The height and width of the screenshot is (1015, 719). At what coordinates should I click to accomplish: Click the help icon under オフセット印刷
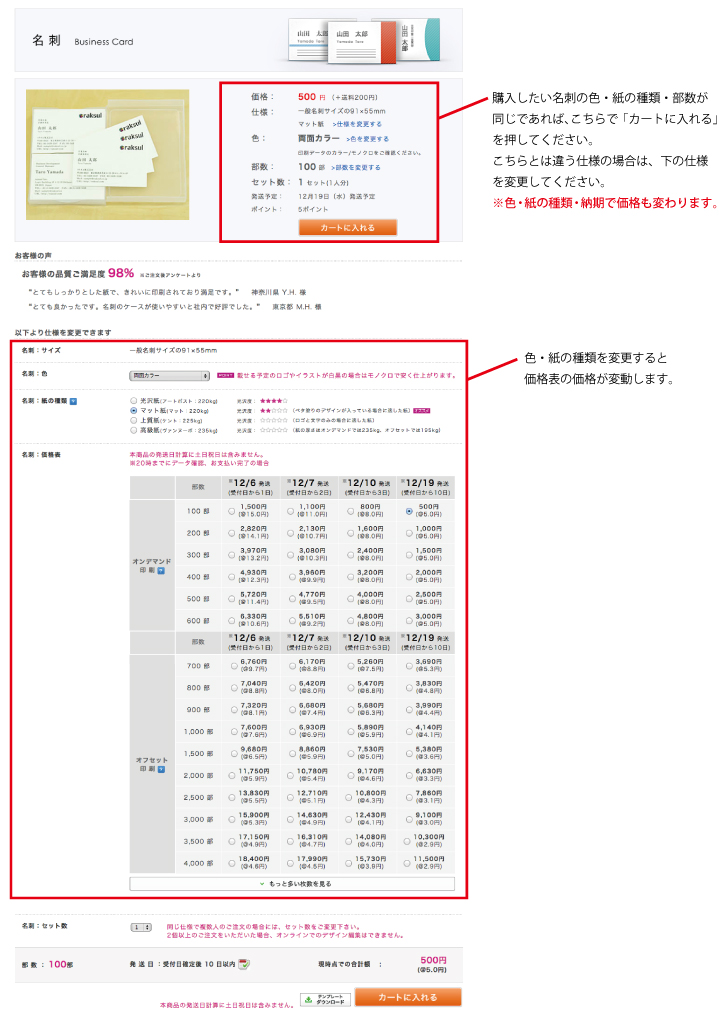pos(160,771)
